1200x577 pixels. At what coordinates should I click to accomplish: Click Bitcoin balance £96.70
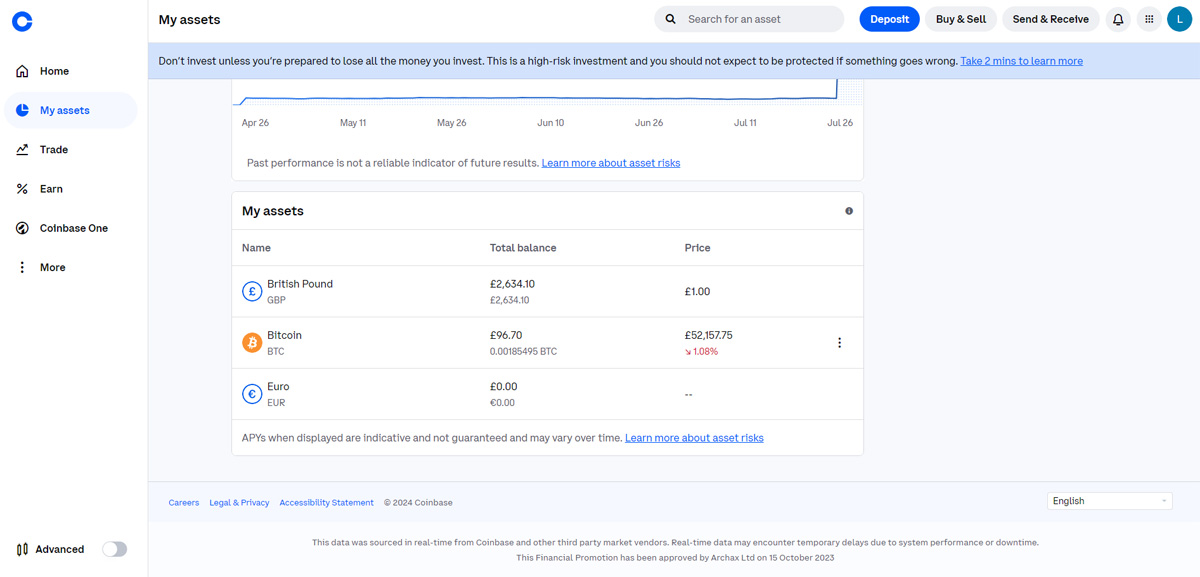click(506, 335)
